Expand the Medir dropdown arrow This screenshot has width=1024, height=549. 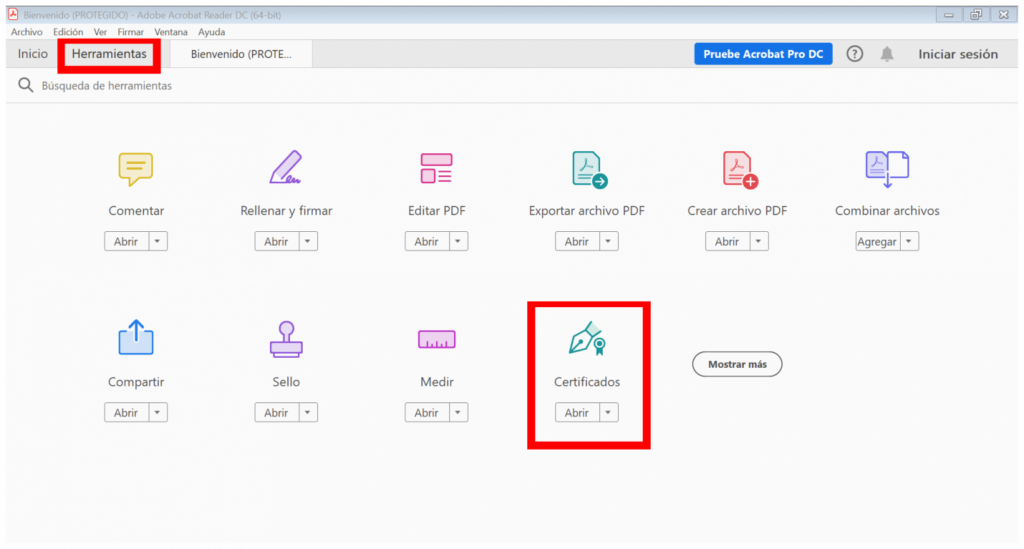[x=458, y=413]
